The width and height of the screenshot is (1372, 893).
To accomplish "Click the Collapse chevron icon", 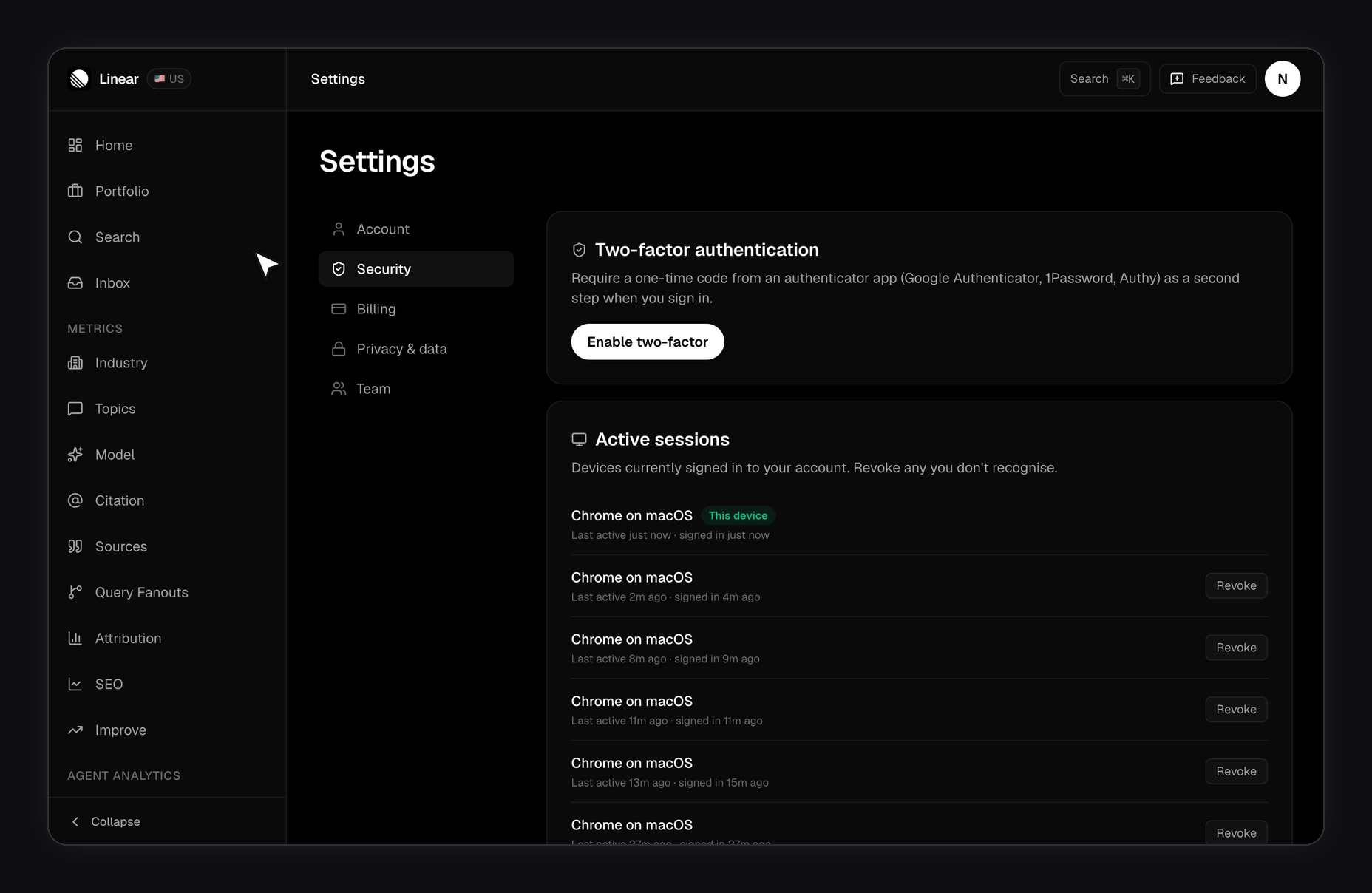I will pyautogui.click(x=75, y=821).
